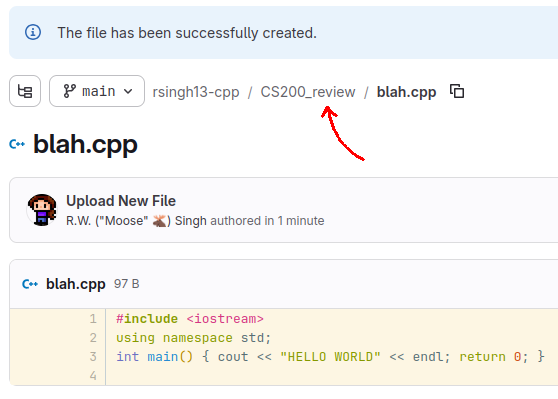Open the commit author's avatar

click(x=42, y=210)
